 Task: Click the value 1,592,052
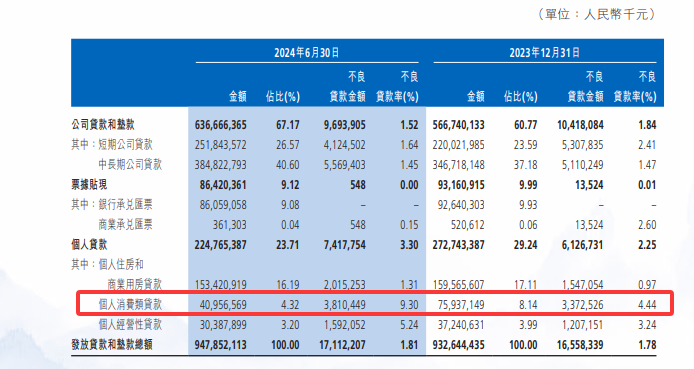(x=345, y=325)
